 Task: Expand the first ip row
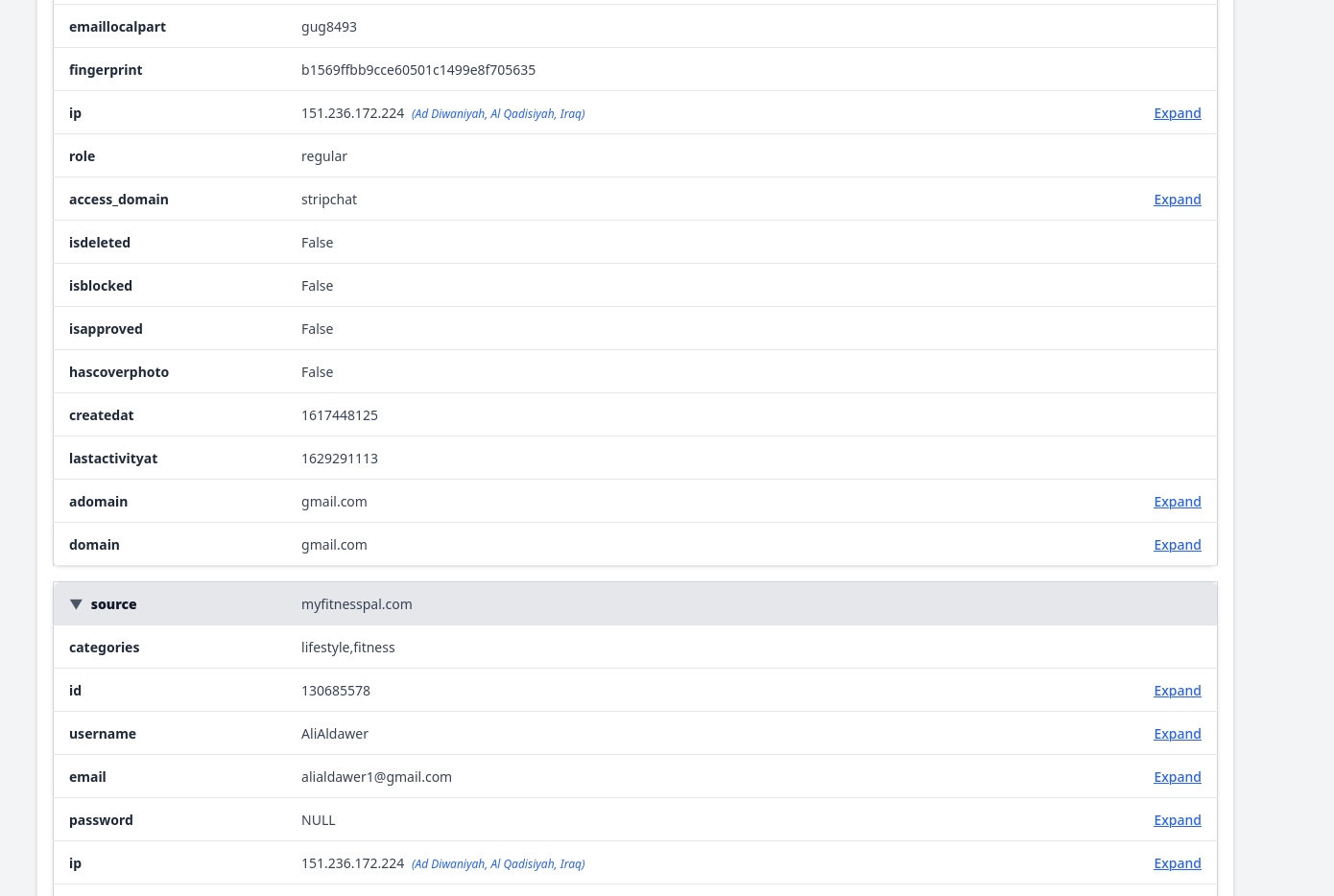pos(1177,113)
